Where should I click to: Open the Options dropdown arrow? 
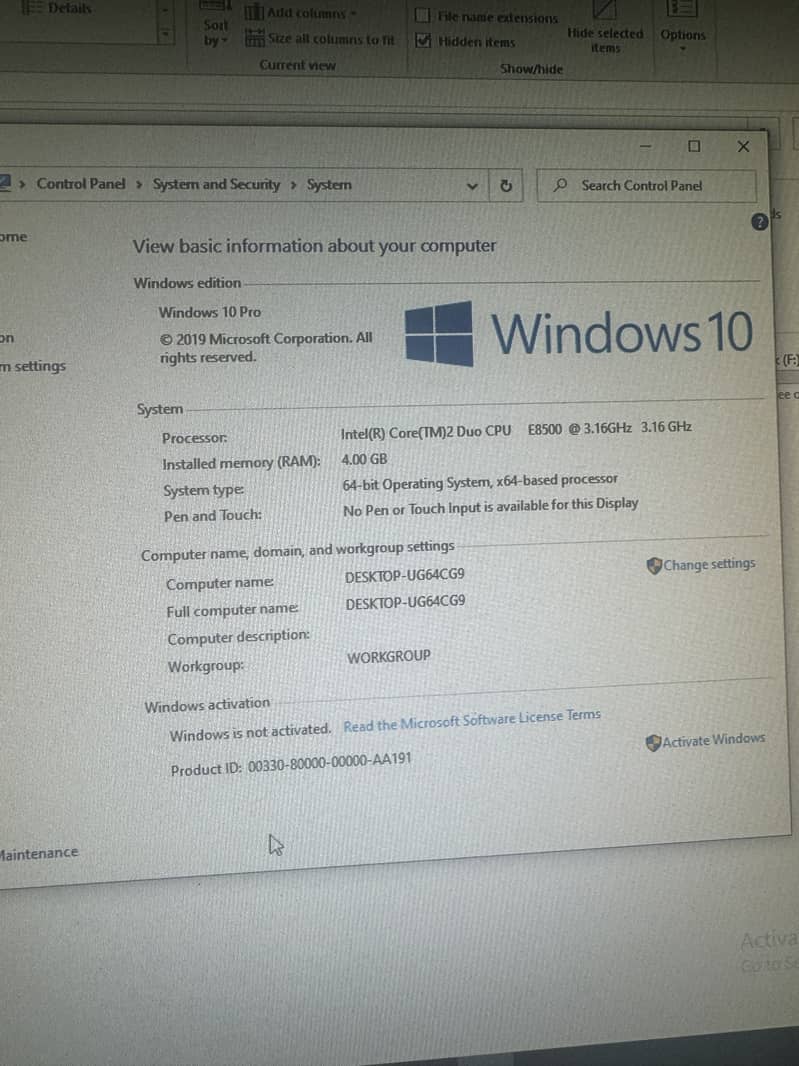click(x=683, y=49)
